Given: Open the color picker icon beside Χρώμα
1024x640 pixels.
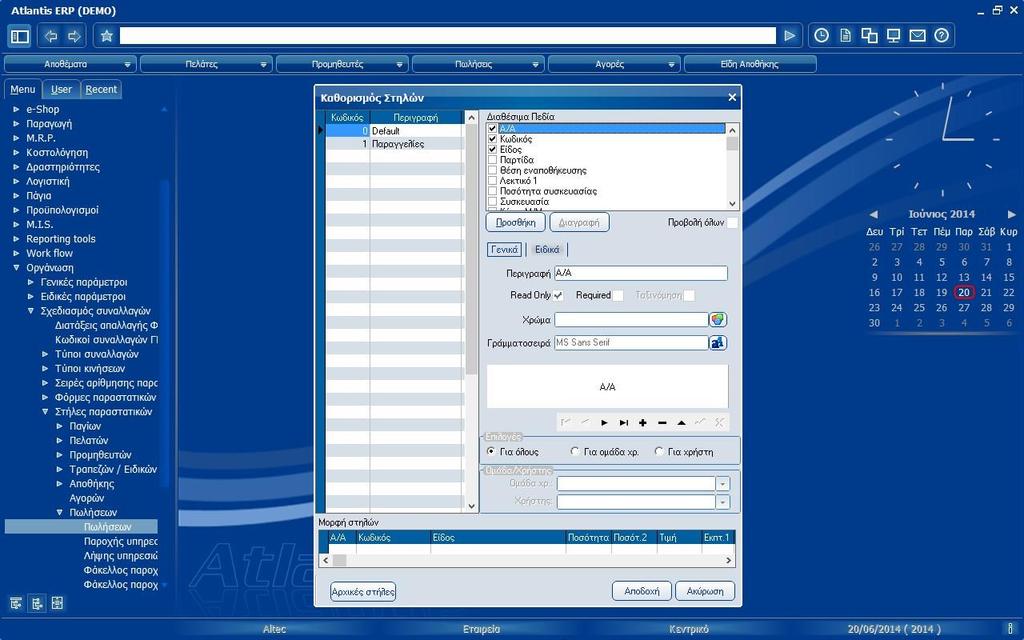Looking at the screenshot, I should click(718, 320).
